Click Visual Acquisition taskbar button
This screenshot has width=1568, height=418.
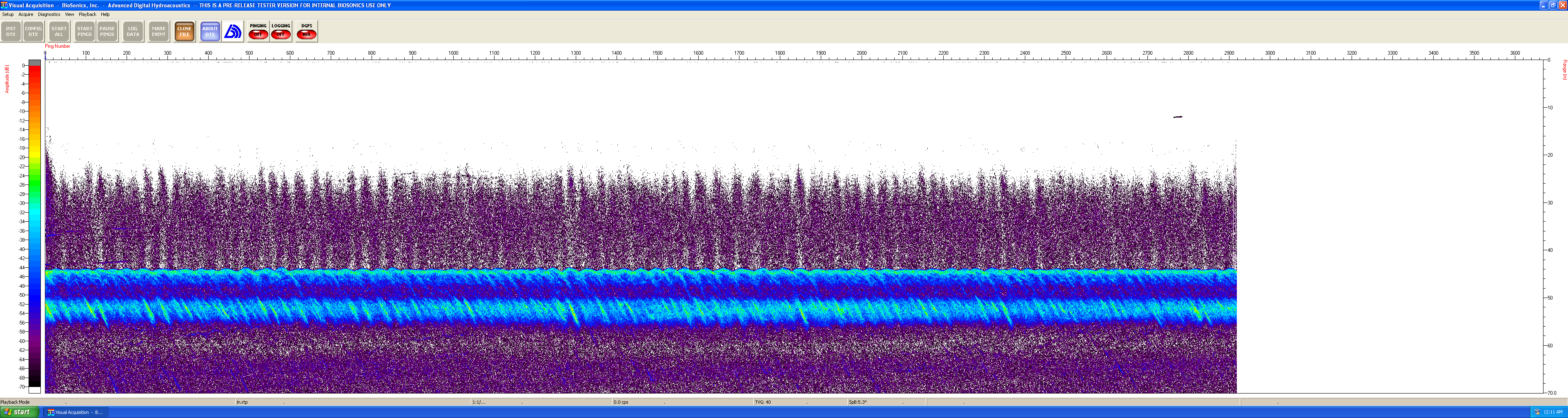(76, 413)
